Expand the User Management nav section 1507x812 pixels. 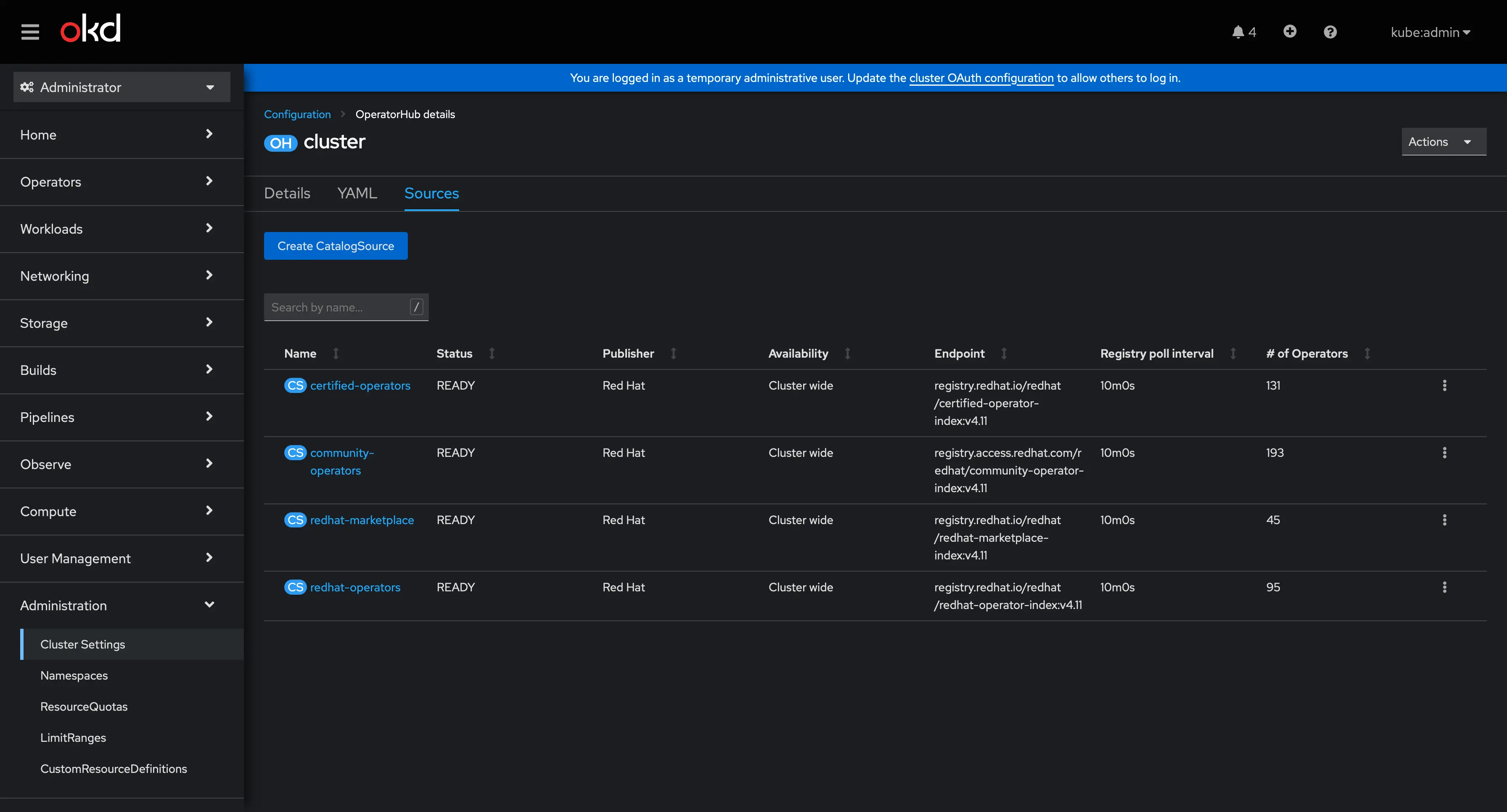point(122,558)
